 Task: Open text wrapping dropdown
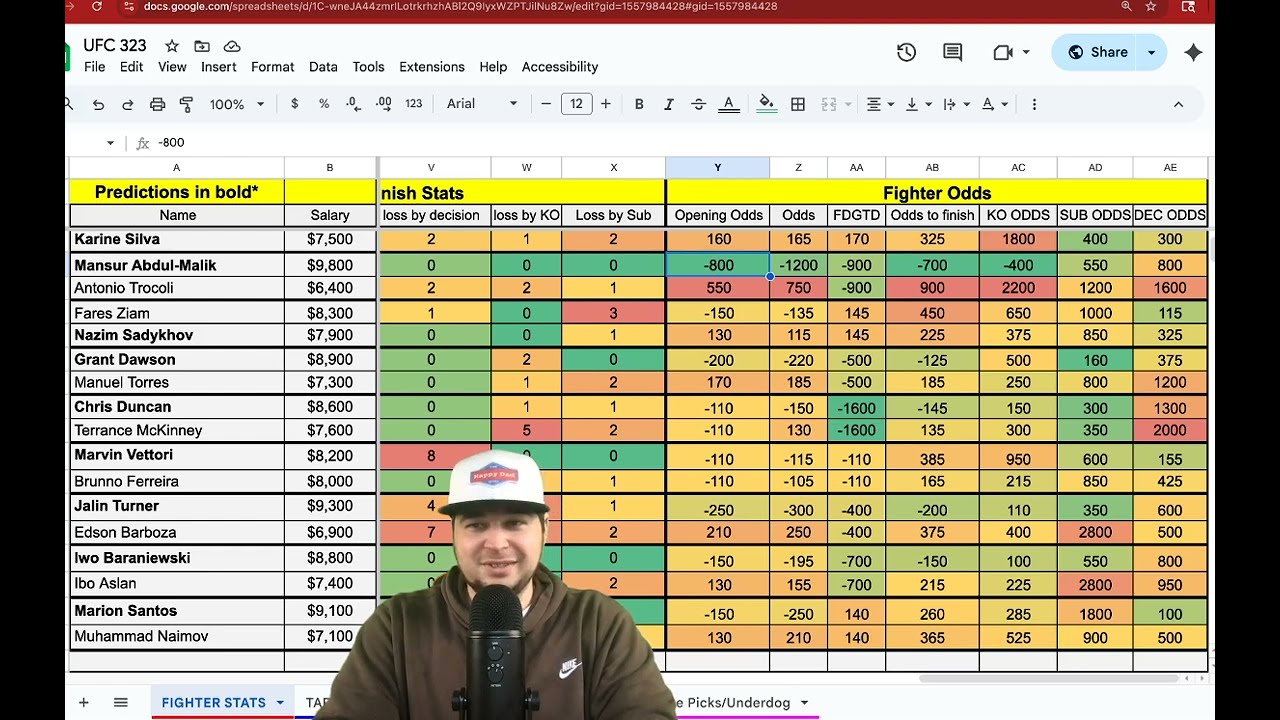pos(955,104)
